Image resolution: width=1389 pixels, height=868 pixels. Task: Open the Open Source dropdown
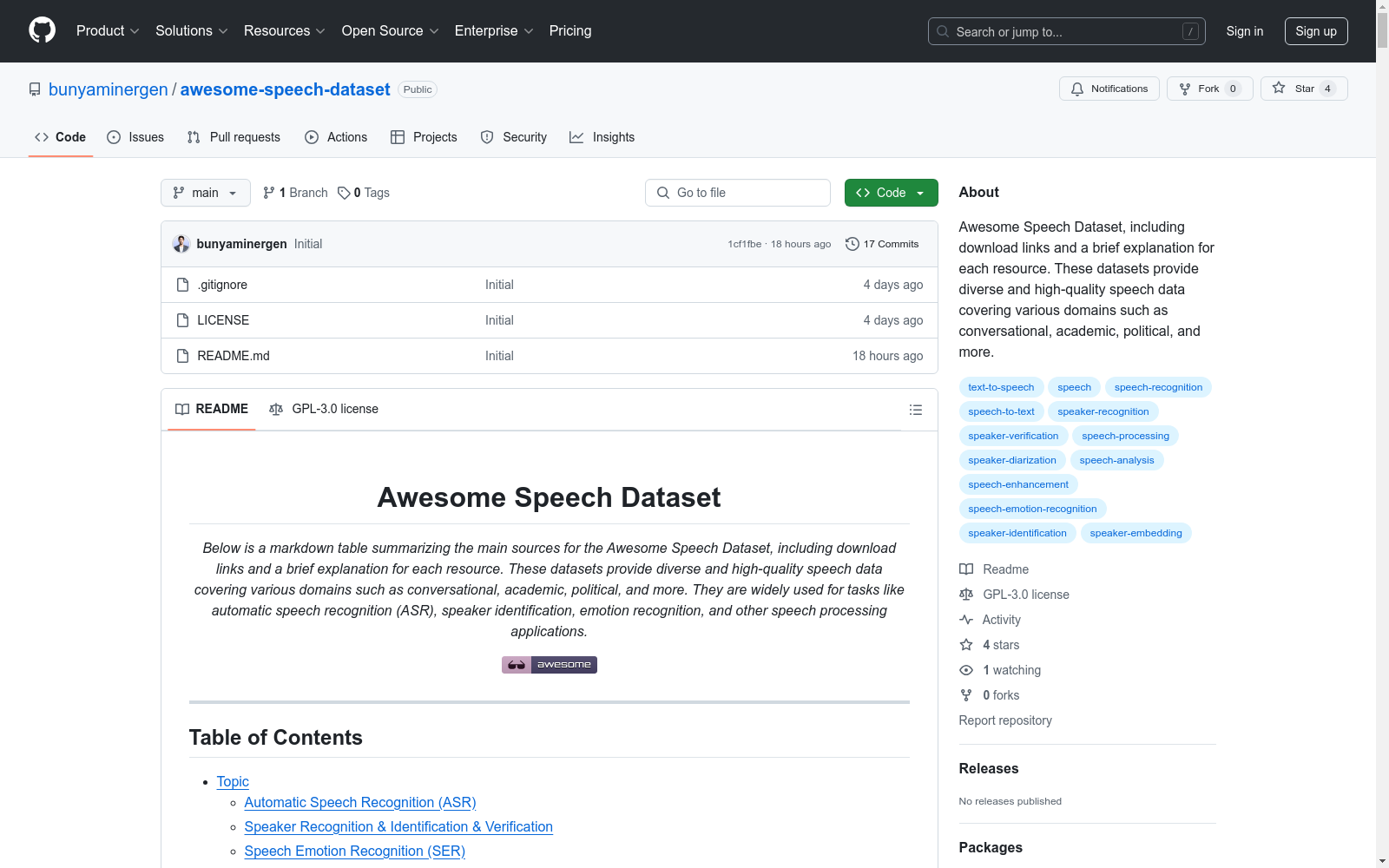coord(391,31)
